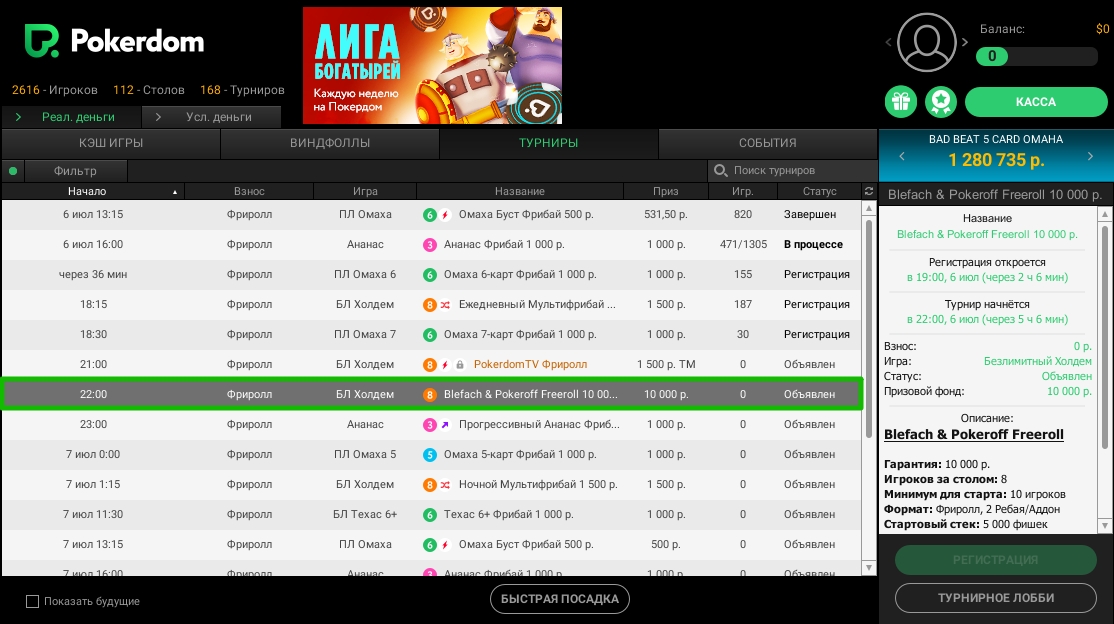Sort by Статус column header
The width and height of the screenshot is (1114, 624).
pos(819,191)
